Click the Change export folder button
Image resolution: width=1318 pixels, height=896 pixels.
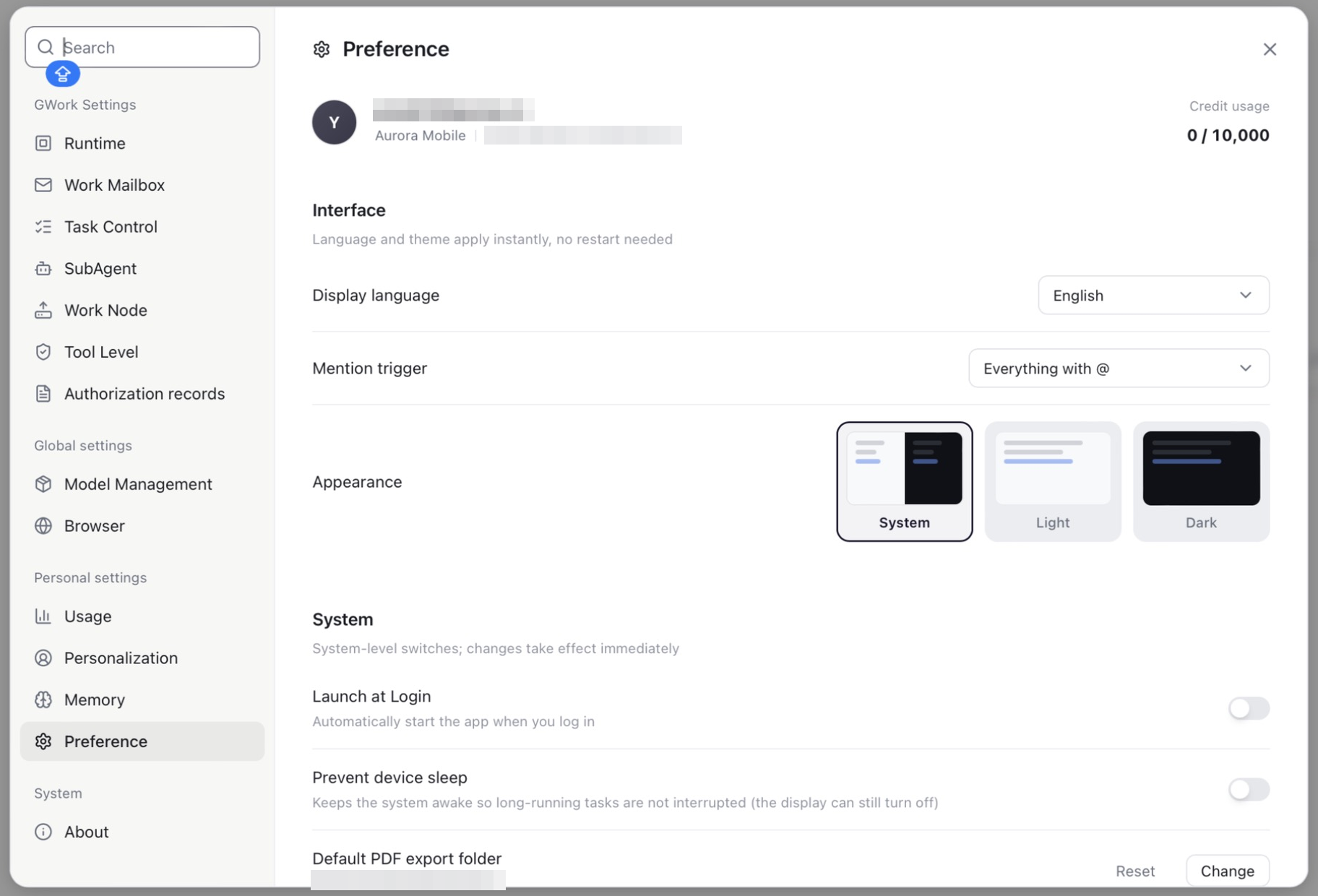[x=1228, y=871]
